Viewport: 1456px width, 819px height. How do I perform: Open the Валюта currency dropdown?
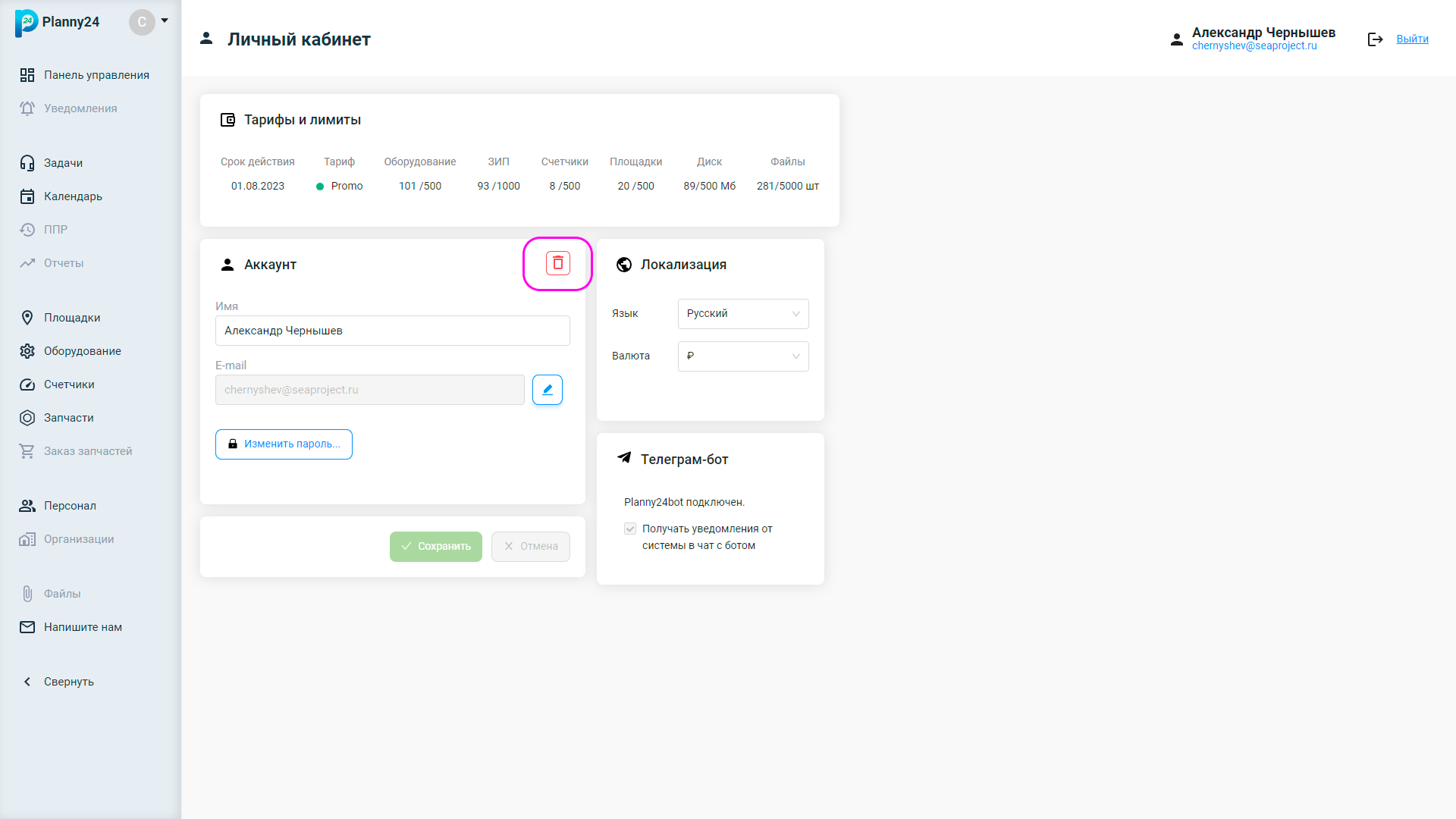point(743,356)
